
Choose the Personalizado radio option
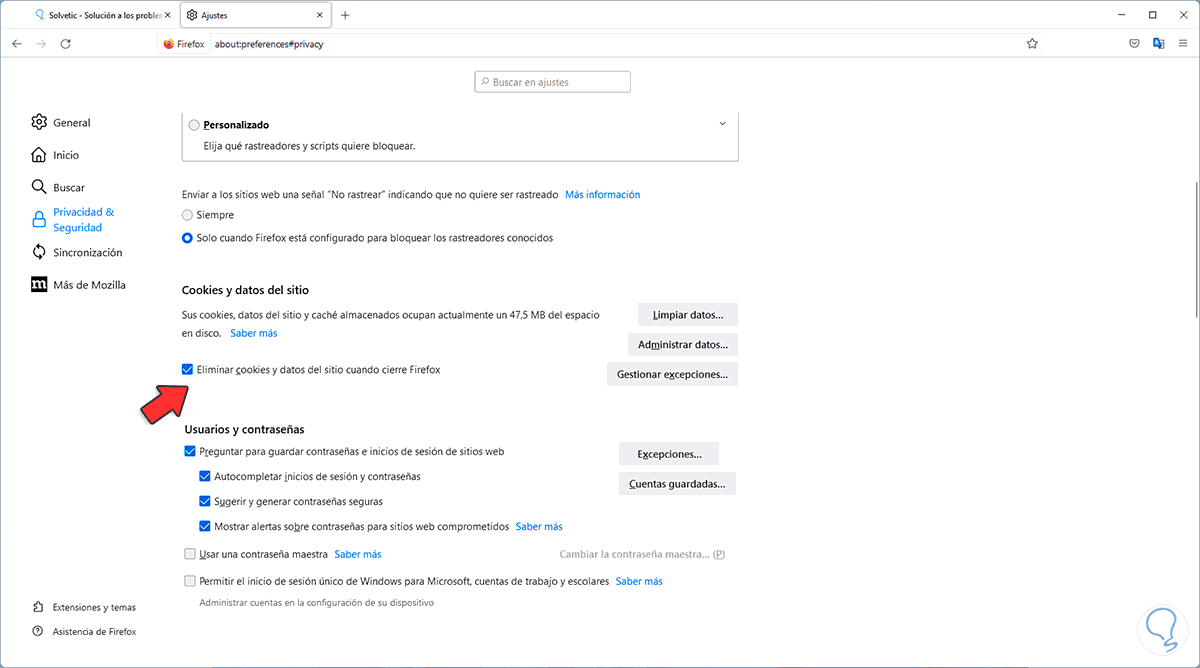[x=194, y=125]
